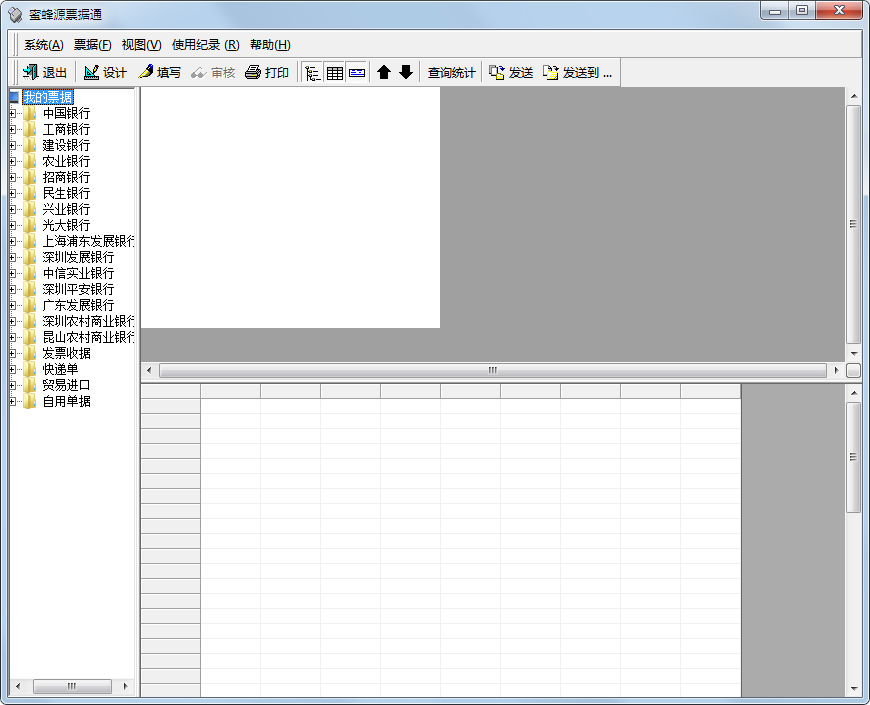Click the upward arrow icon on the toolbar
Screen dimensions: 870x705
385,71
